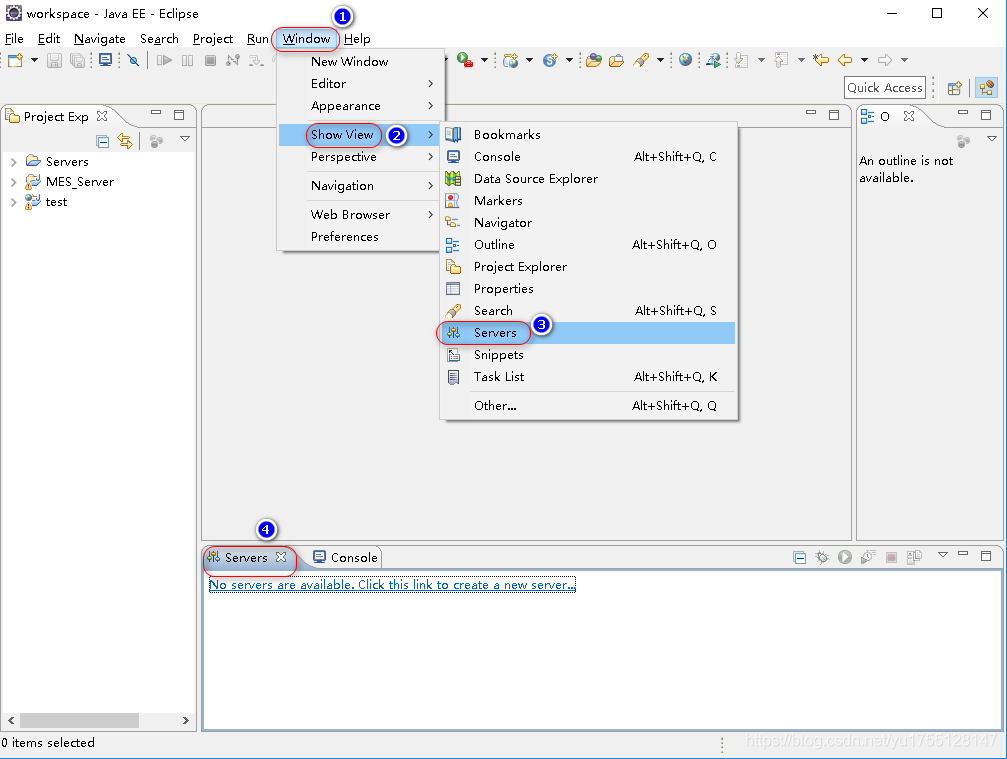Select Console in Show View submenu

[497, 157]
